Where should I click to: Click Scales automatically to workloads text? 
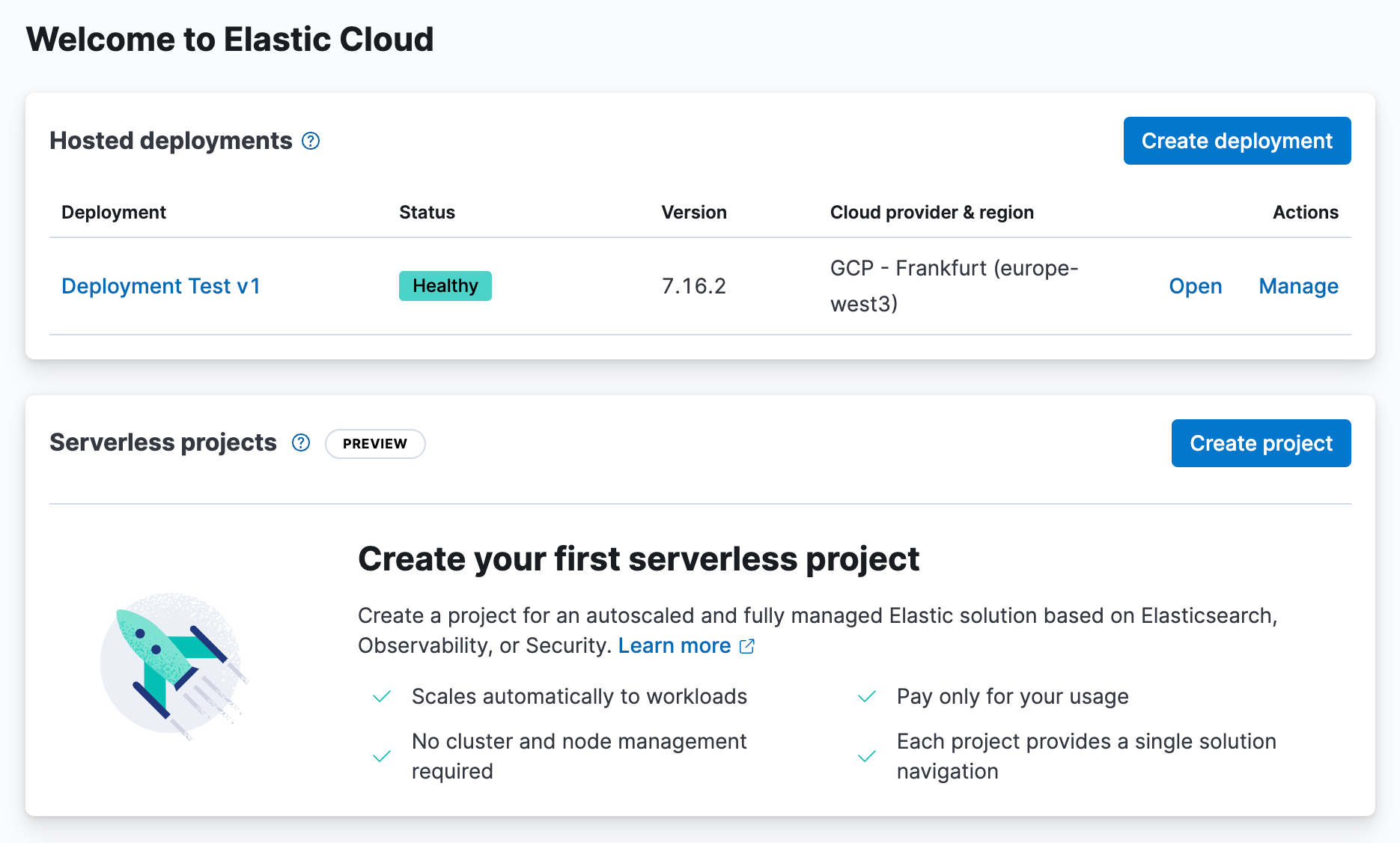point(579,696)
